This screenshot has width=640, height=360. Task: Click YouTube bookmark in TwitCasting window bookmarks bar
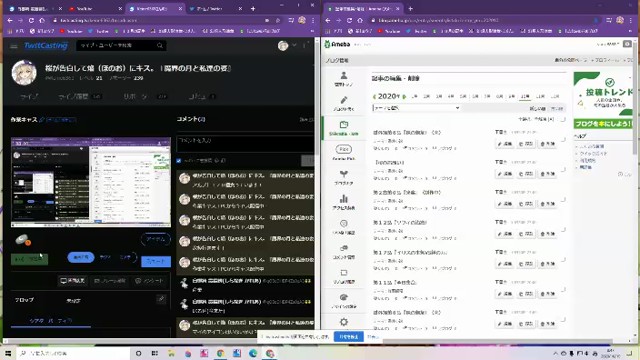71,31
